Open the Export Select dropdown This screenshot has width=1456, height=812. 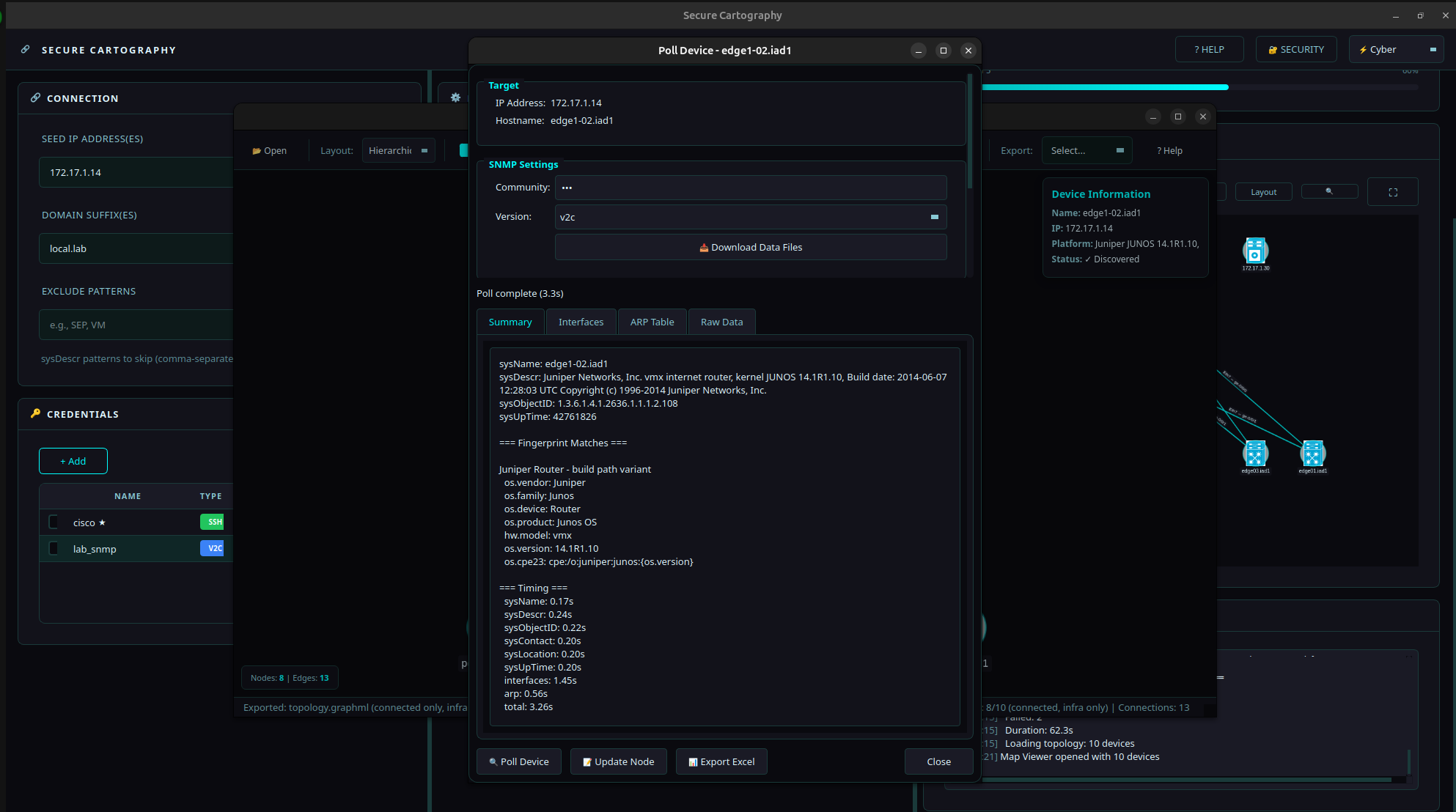1087,150
